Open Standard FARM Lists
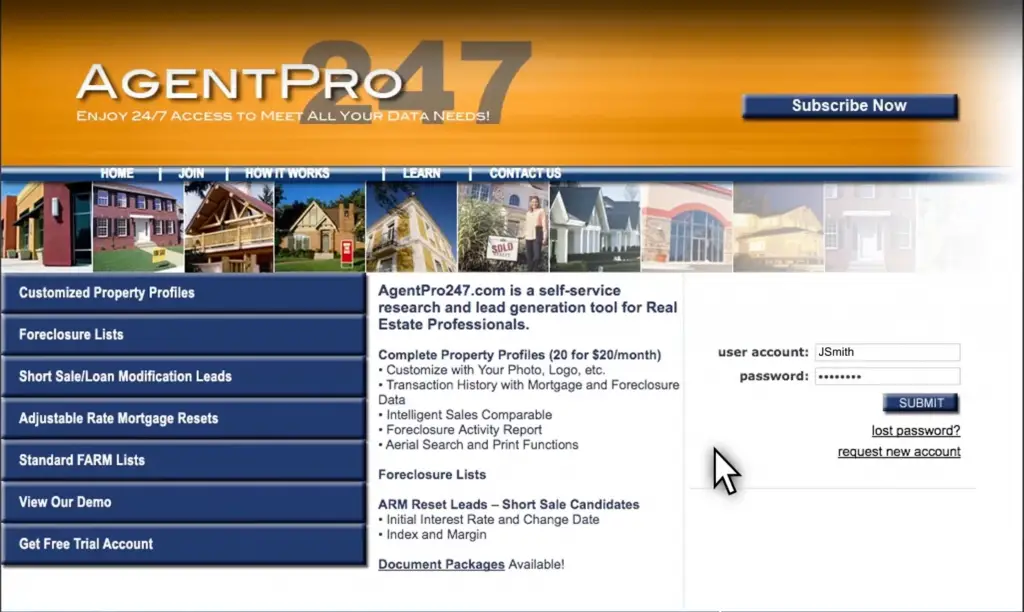 tap(184, 460)
